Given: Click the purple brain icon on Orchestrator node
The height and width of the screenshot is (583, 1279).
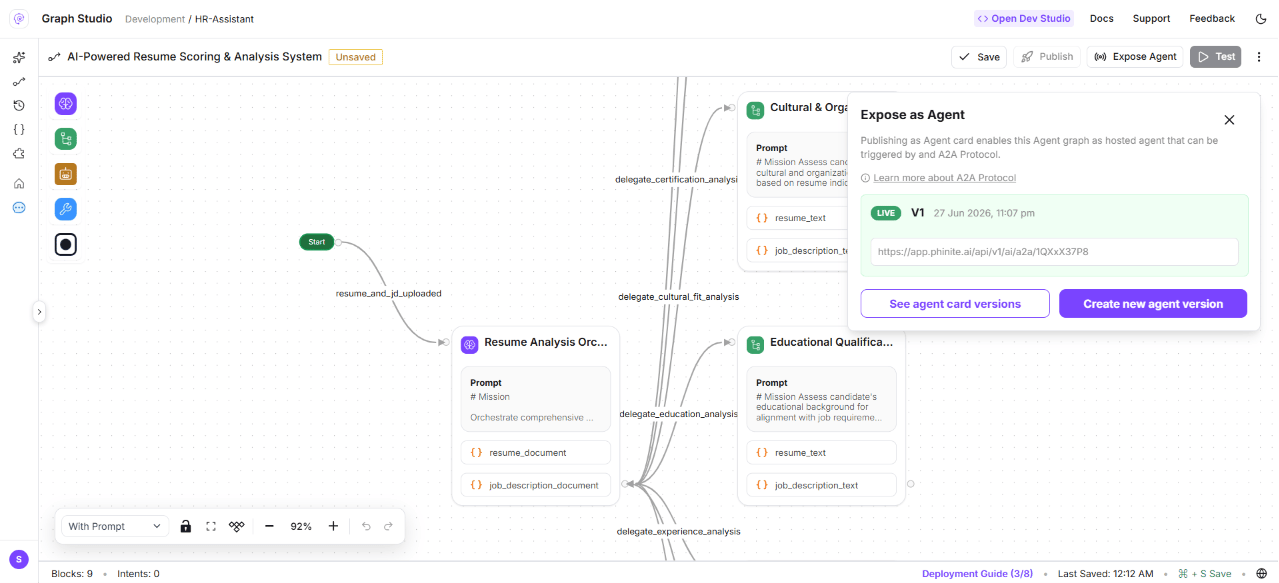Looking at the screenshot, I should click(470, 344).
